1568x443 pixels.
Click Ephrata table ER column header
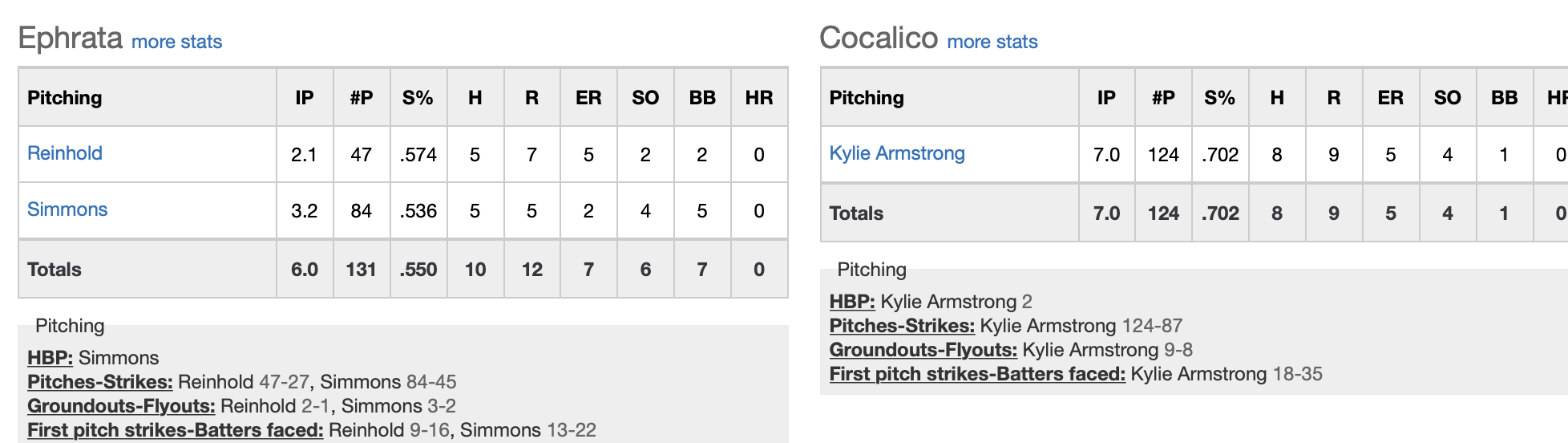[x=588, y=98]
